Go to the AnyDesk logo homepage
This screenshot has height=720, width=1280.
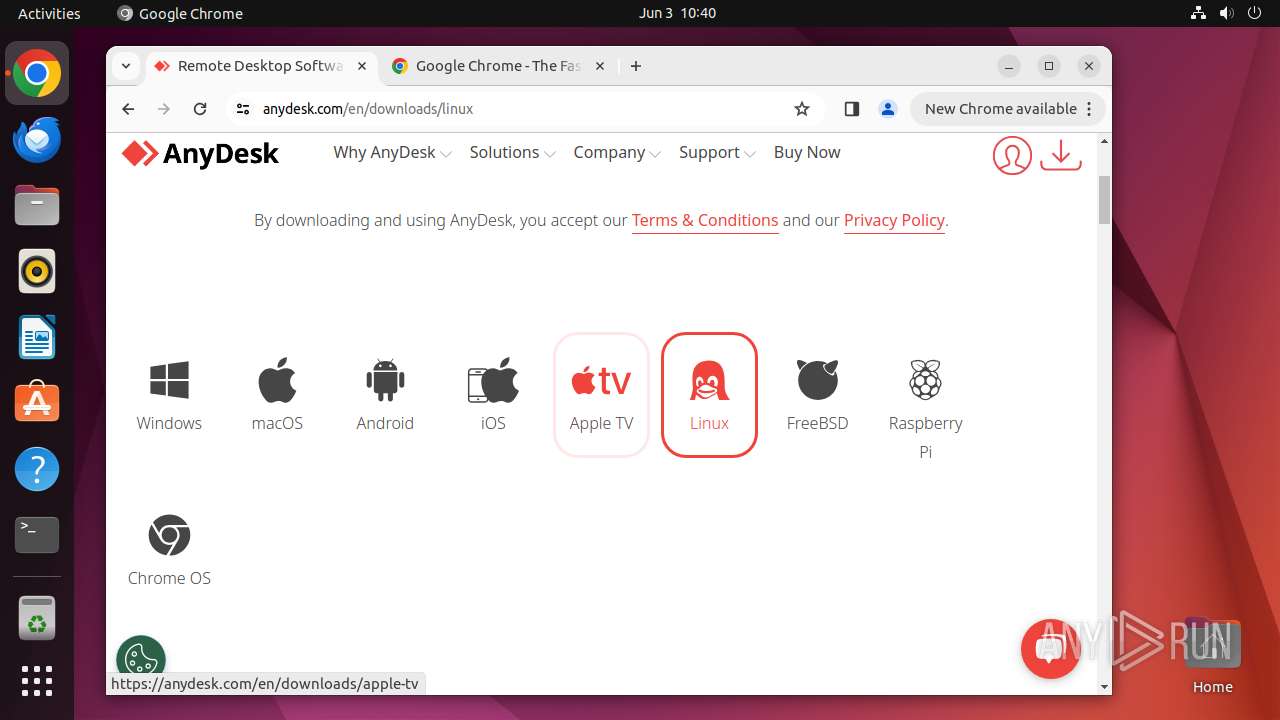(x=200, y=153)
